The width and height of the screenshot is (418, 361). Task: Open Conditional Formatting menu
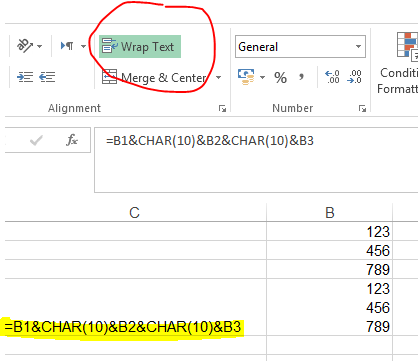tap(398, 63)
